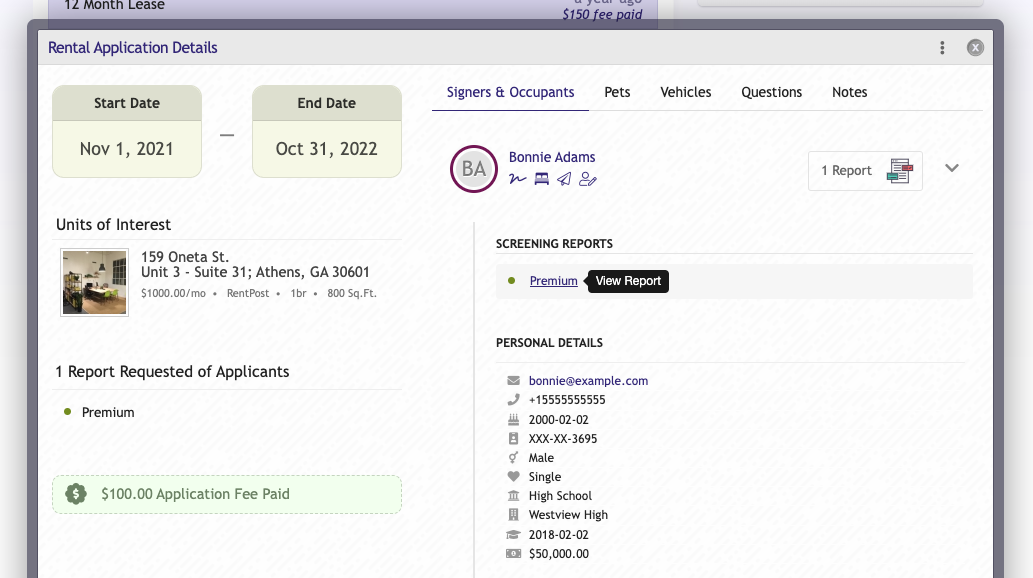Screen dimensions: 1033x578
Task: Click the Start Date Nov 1, 2021 box
Action: tap(127, 131)
